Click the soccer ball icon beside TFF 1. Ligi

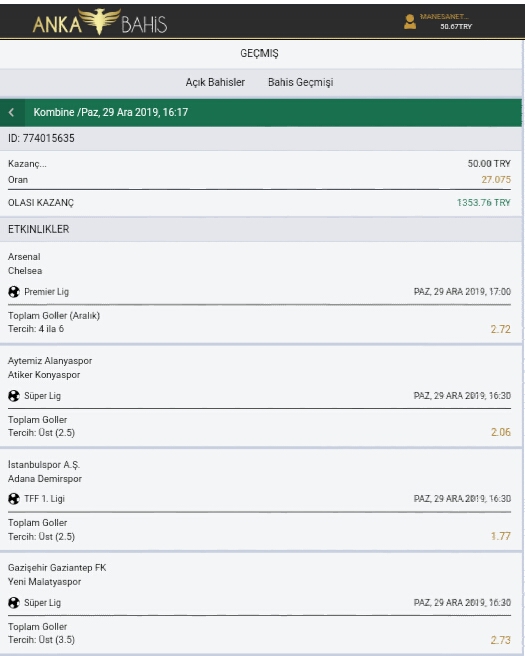pos(14,499)
